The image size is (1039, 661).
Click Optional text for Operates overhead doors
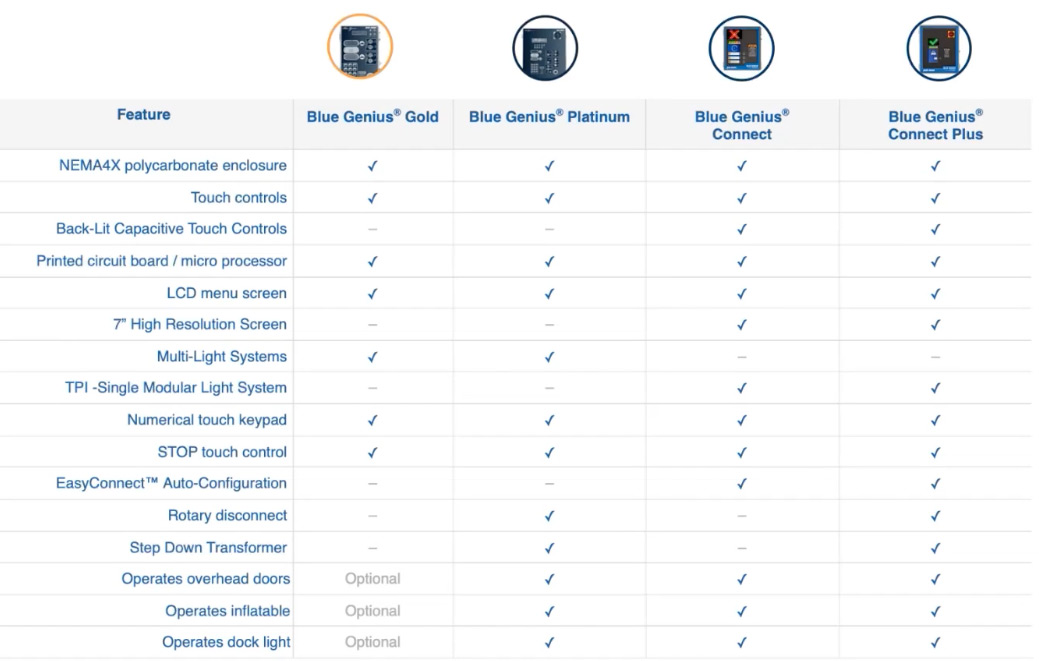[x=372, y=579]
